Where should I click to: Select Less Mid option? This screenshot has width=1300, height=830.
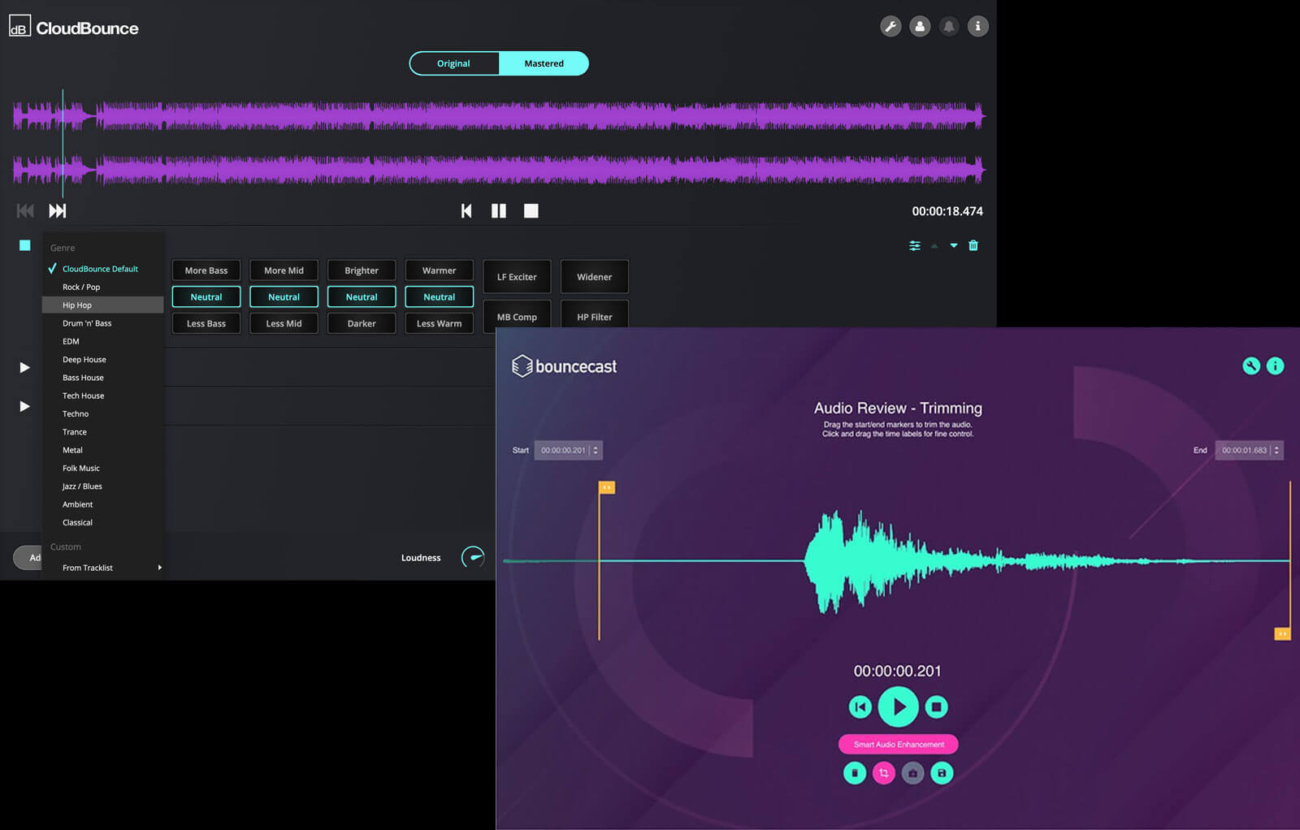click(x=284, y=323)
